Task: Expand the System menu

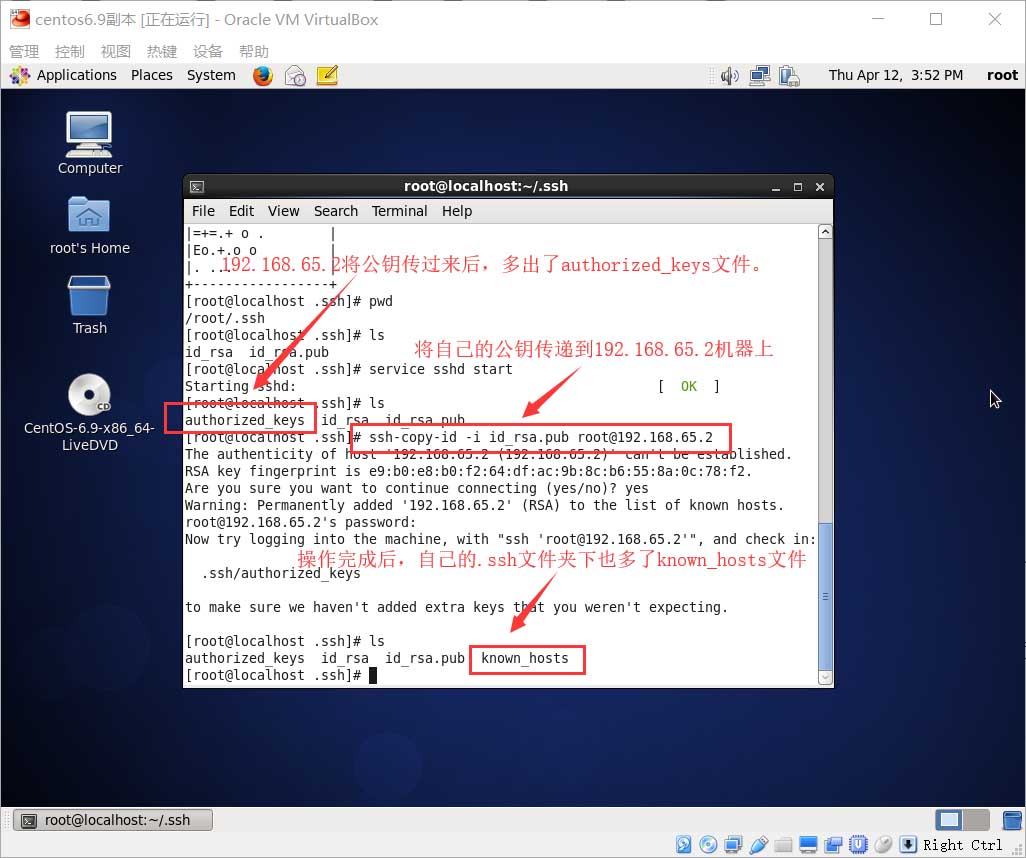Action: point(211,75)
